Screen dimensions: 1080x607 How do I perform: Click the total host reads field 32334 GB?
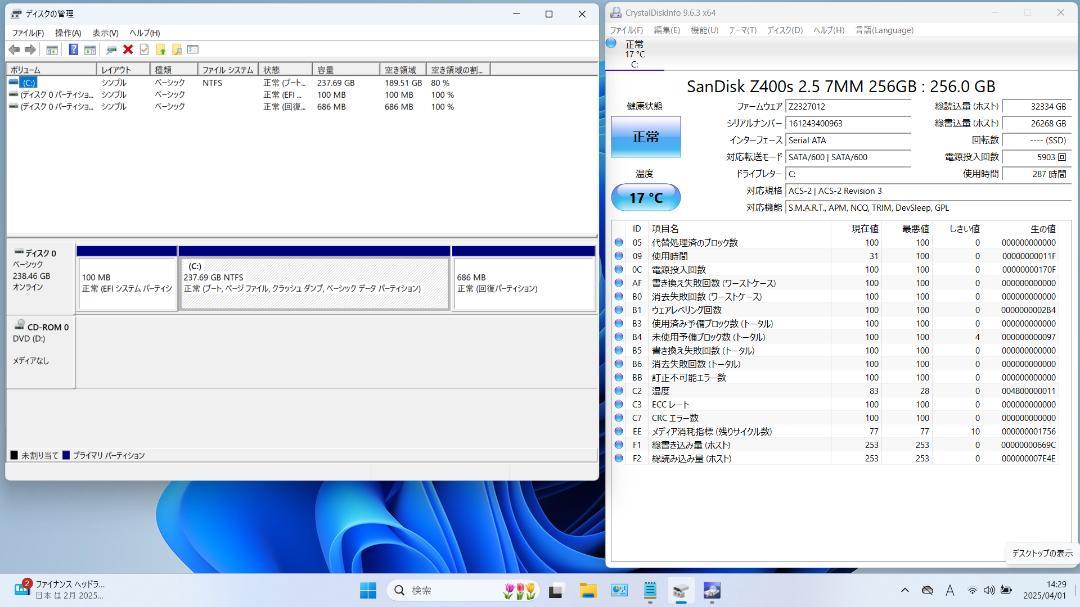[1035, 107]
